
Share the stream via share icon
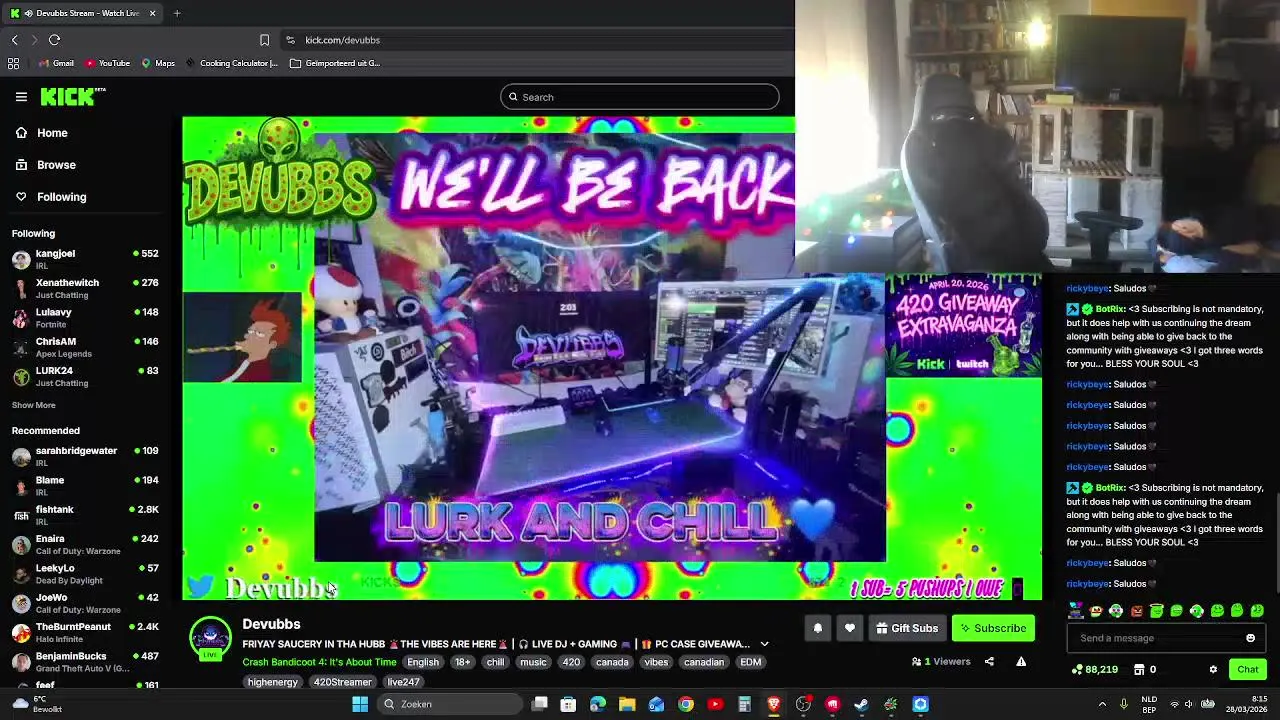[989, 661]
